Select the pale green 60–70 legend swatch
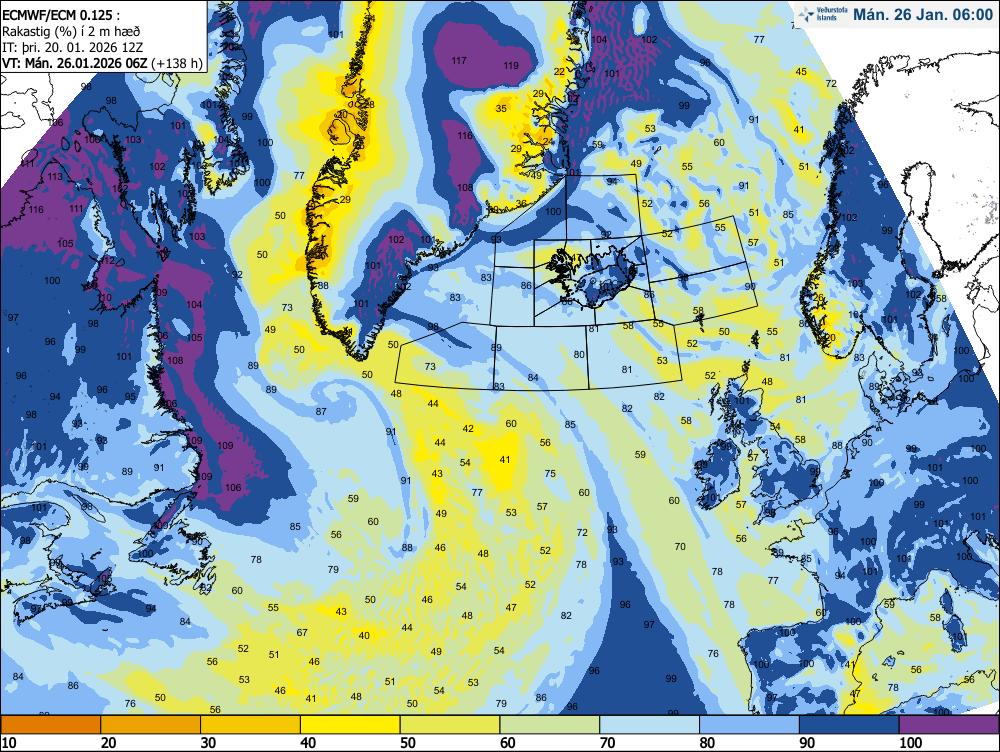The image size is (1000, 752). [550, 725]
